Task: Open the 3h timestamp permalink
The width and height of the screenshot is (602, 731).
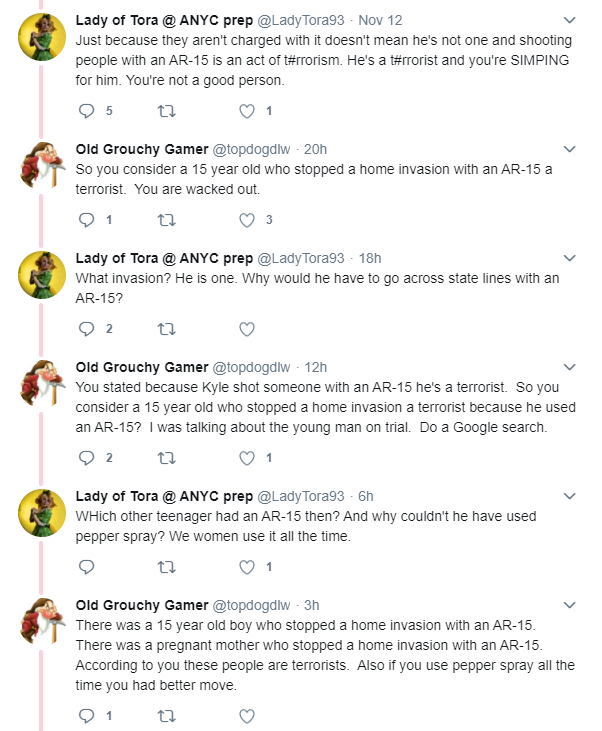Action: click(x=311, y=605)
